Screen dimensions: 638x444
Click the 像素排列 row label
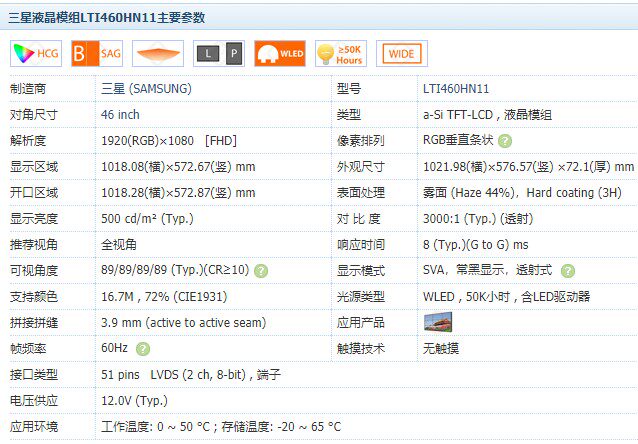[361, 140]
